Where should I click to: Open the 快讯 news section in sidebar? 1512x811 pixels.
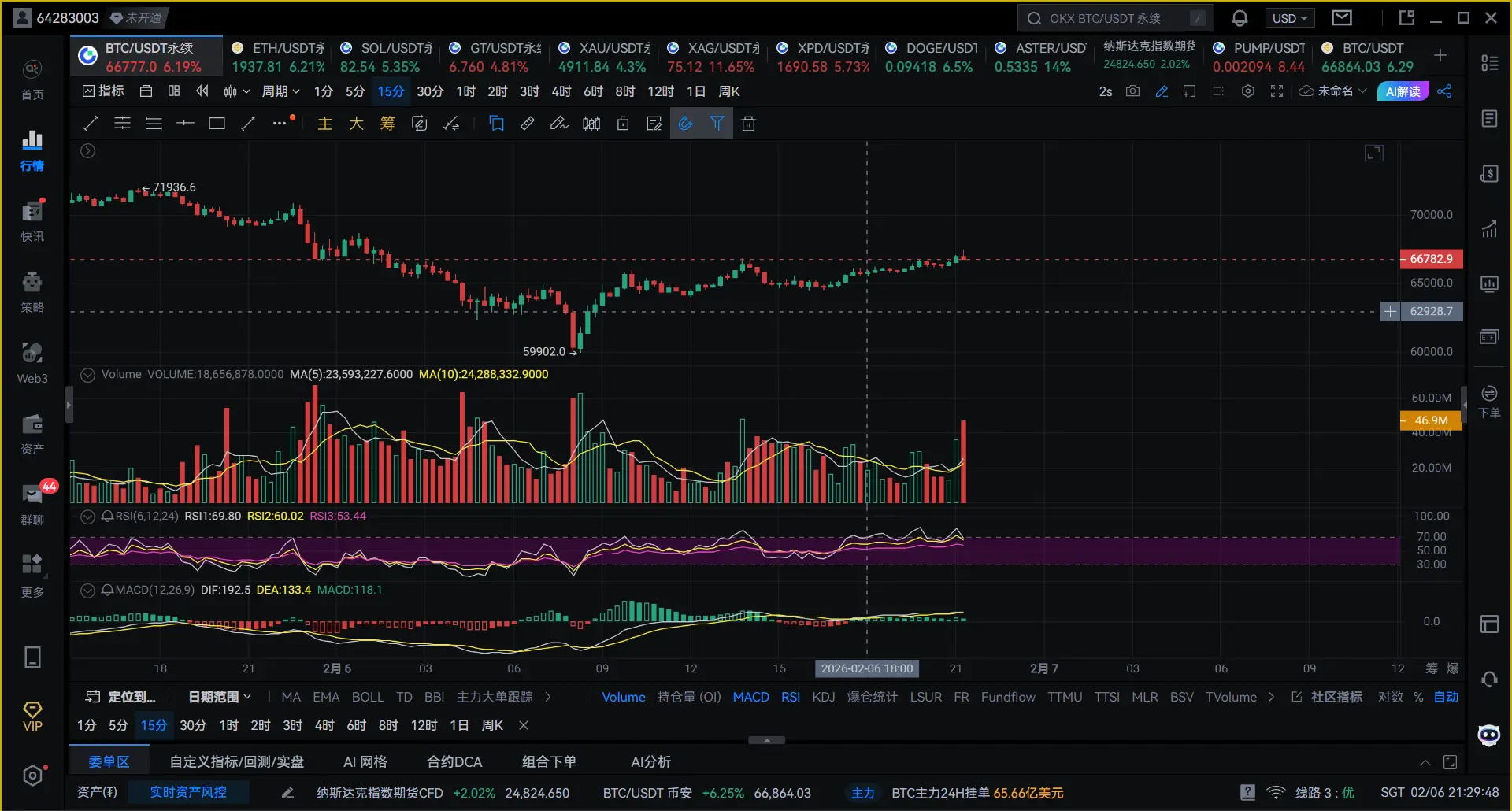[32, 221]
